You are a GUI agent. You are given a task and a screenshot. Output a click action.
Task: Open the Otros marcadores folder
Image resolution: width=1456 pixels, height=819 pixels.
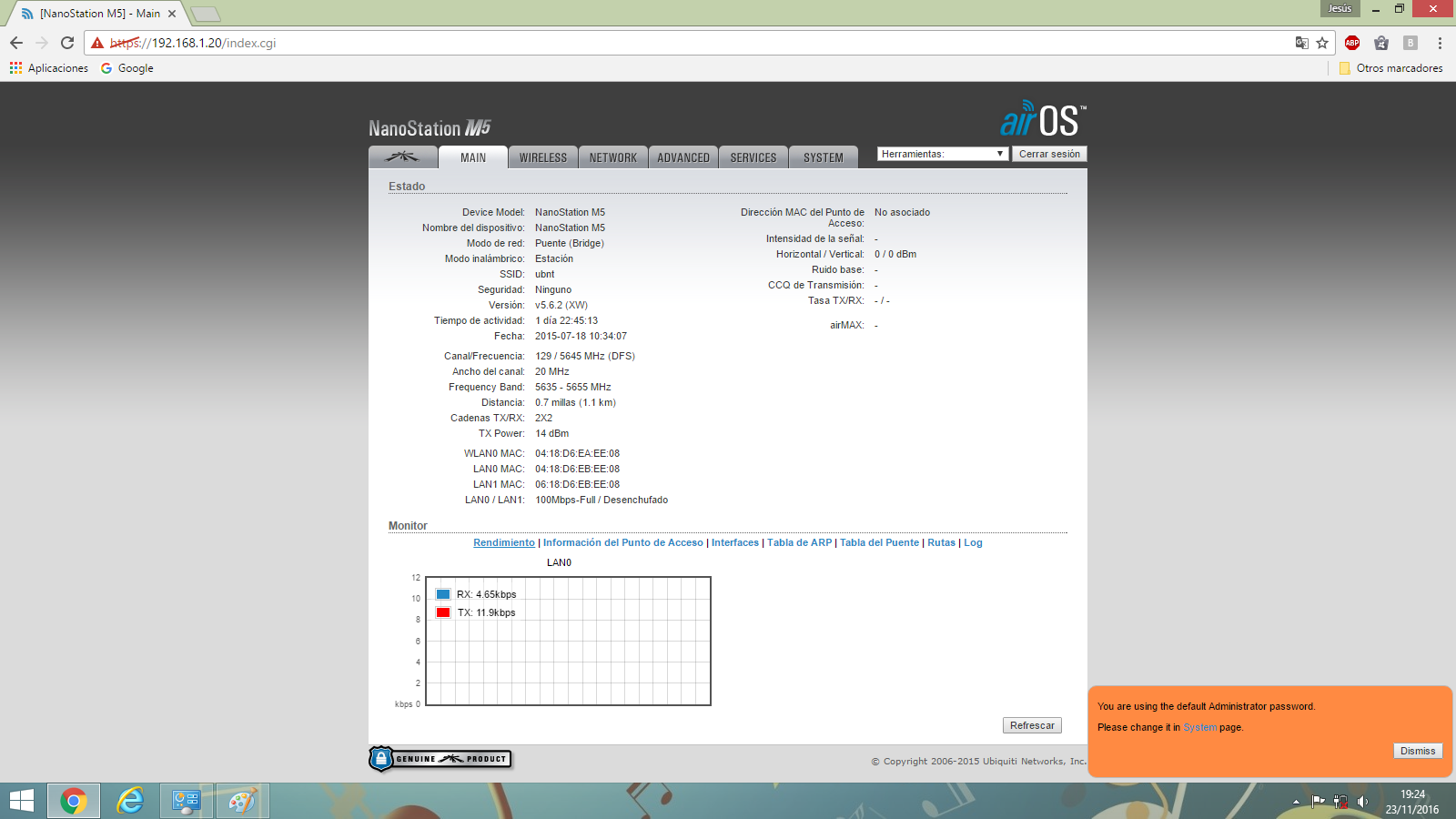(1390, 68)
